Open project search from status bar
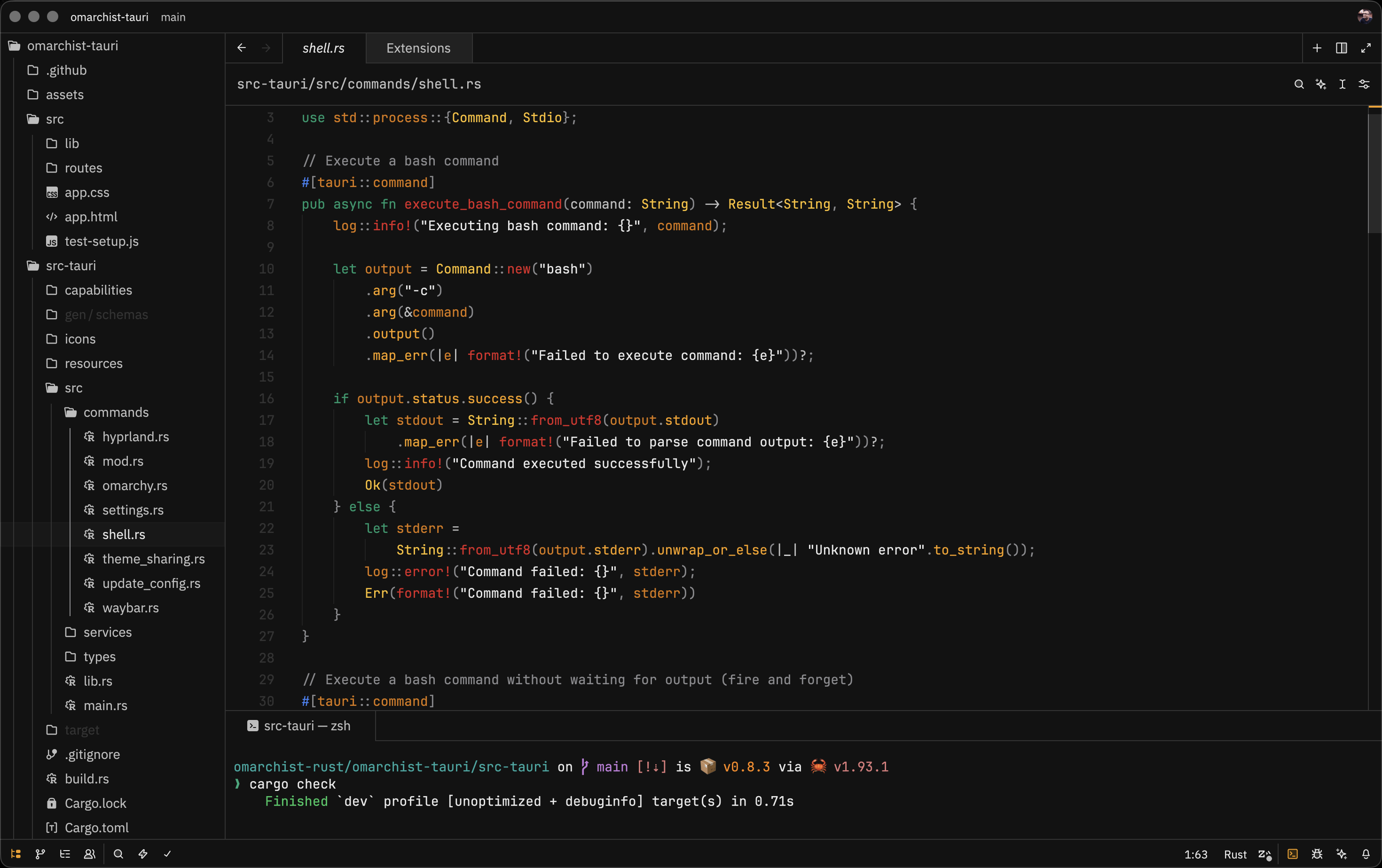Viewport: 1382px width, 868px height. [x=118, y=853]
